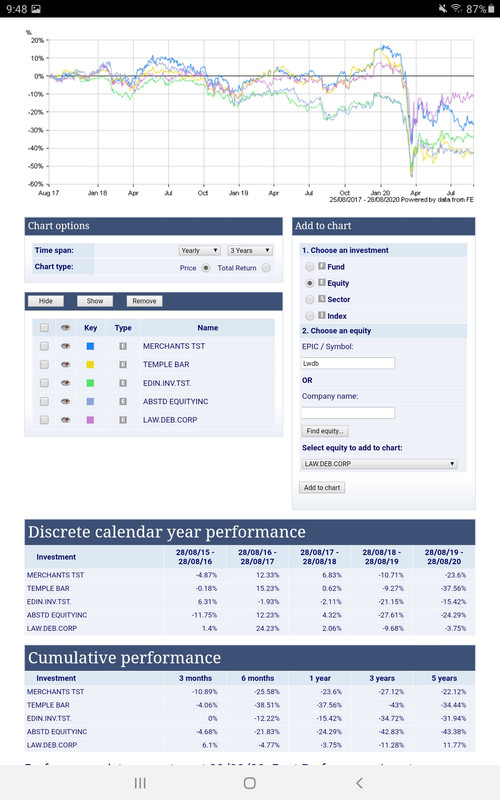Check the select-all checkbox in header
The height and width of the screenshot is (800, 500).
pos(44,328)
